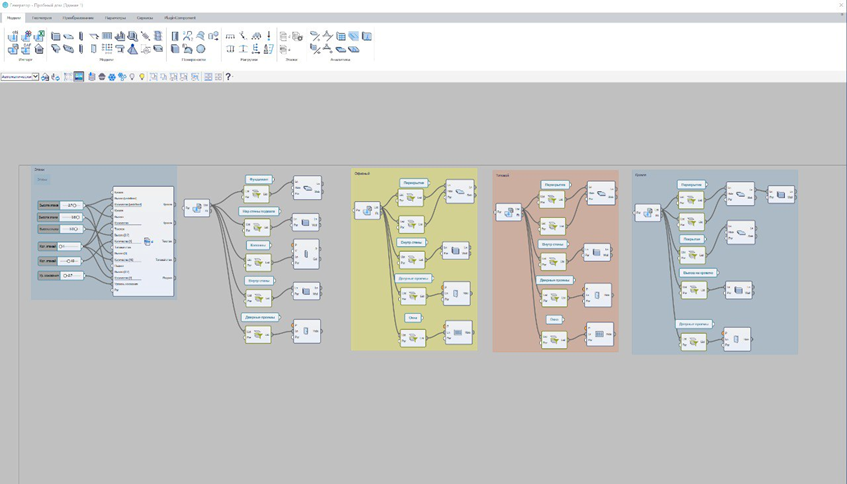Click the Окна label in Офисный group
This screenshot has width=847, height=484.
[413, 318]
